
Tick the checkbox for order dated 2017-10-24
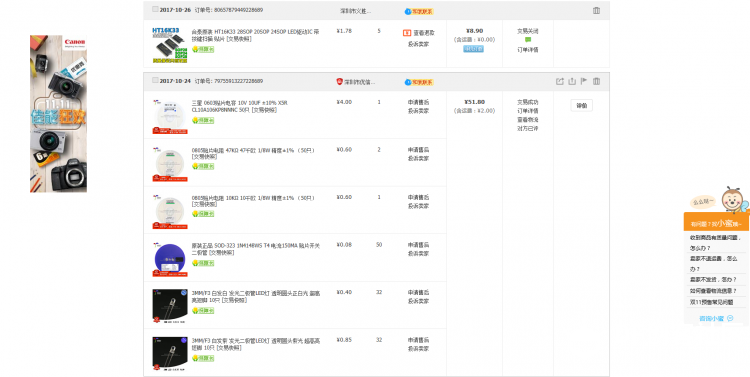(155, 80)
